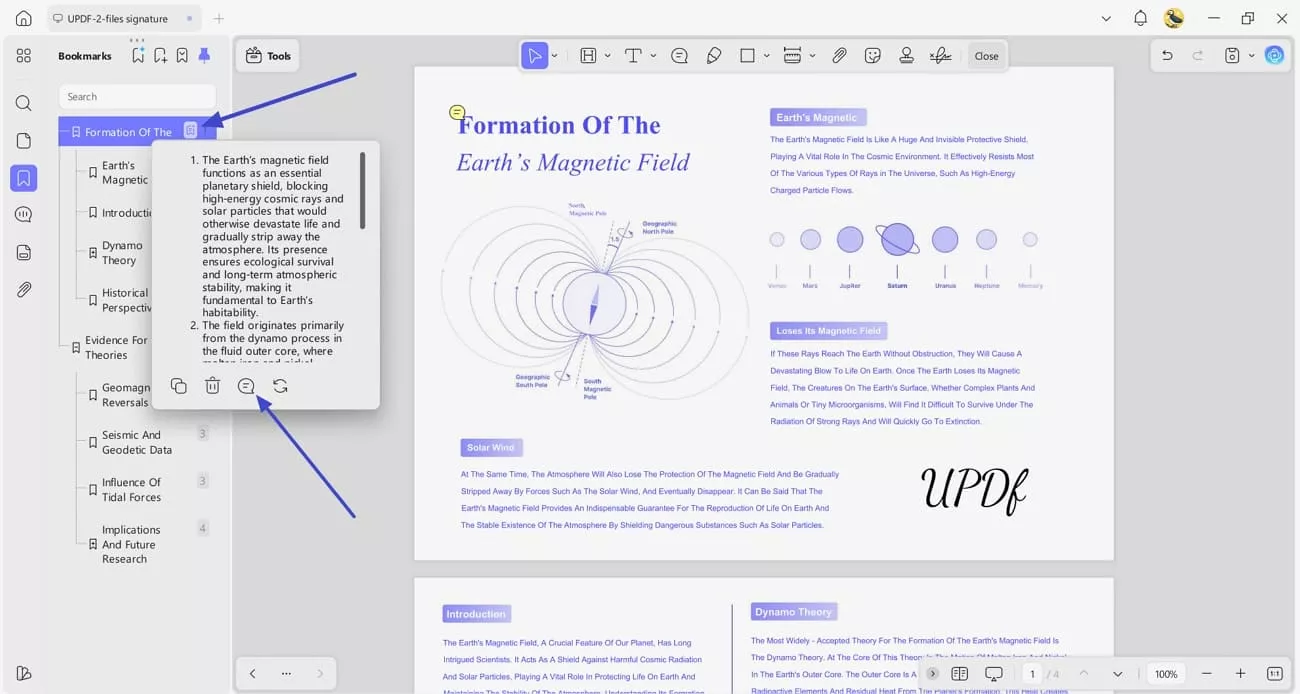Click the AI-generate bookmarks icon with sparkle
This screenshot has height=694, width=1300.
(138, 55)
